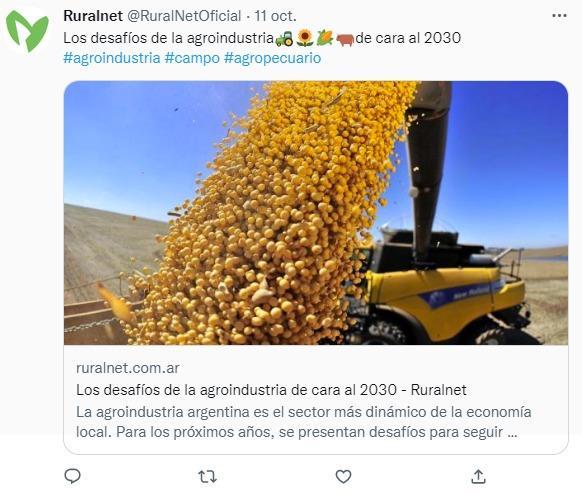
Task: Open the soybean harvest image preview
Action: (x=316, y=213)
